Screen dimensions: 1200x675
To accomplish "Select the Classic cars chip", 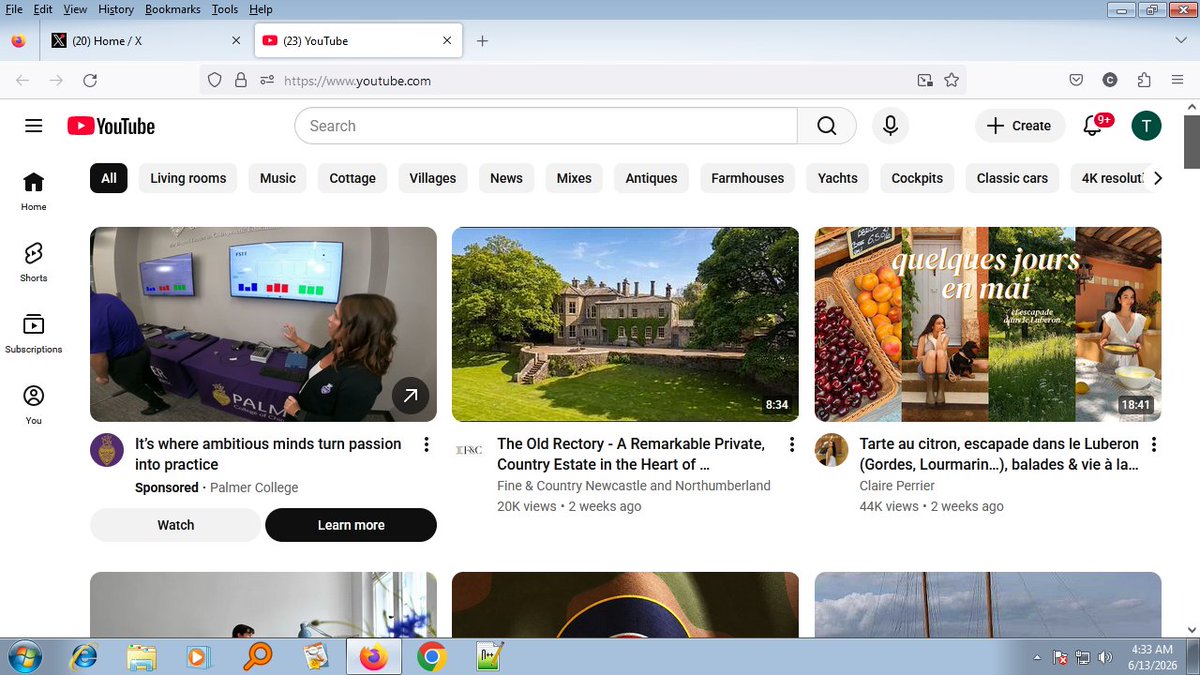I will pyautogui.click(x=1012, y=178).
